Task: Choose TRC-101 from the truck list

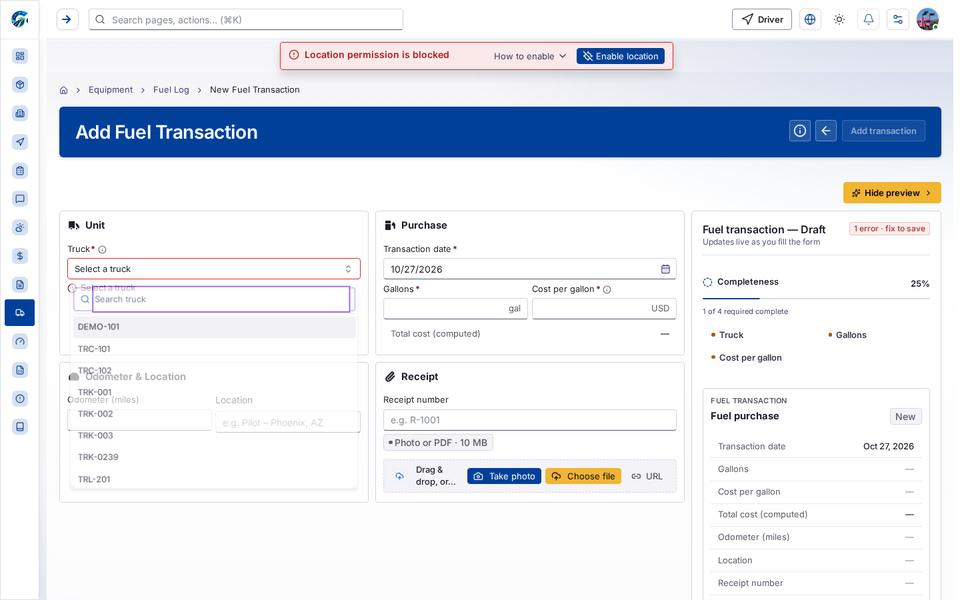Action: point(214,349)
